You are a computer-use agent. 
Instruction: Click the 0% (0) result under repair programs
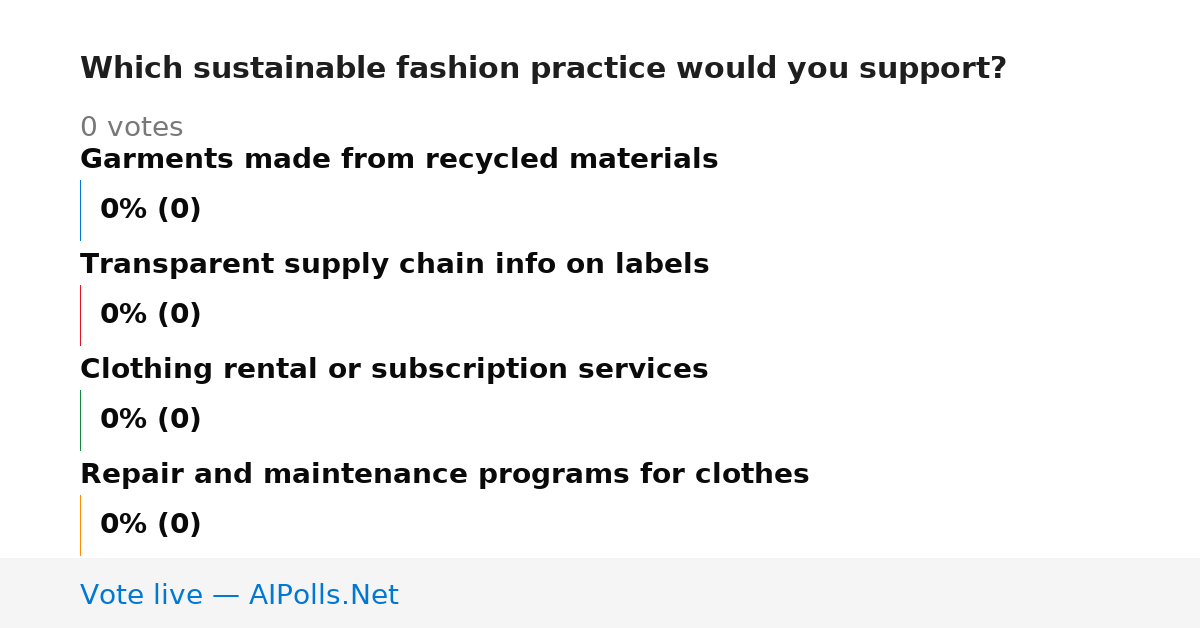(x=151, y=525)
